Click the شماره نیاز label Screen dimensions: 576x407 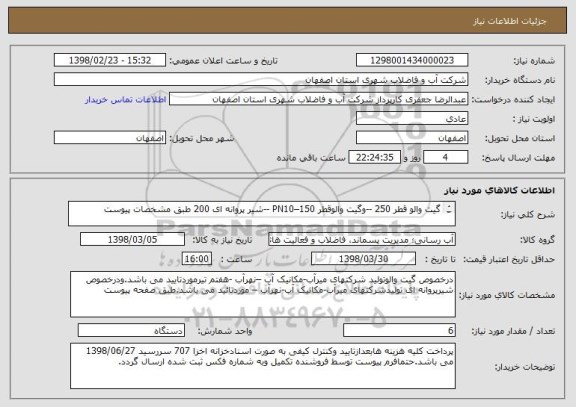tap(534, 61)
